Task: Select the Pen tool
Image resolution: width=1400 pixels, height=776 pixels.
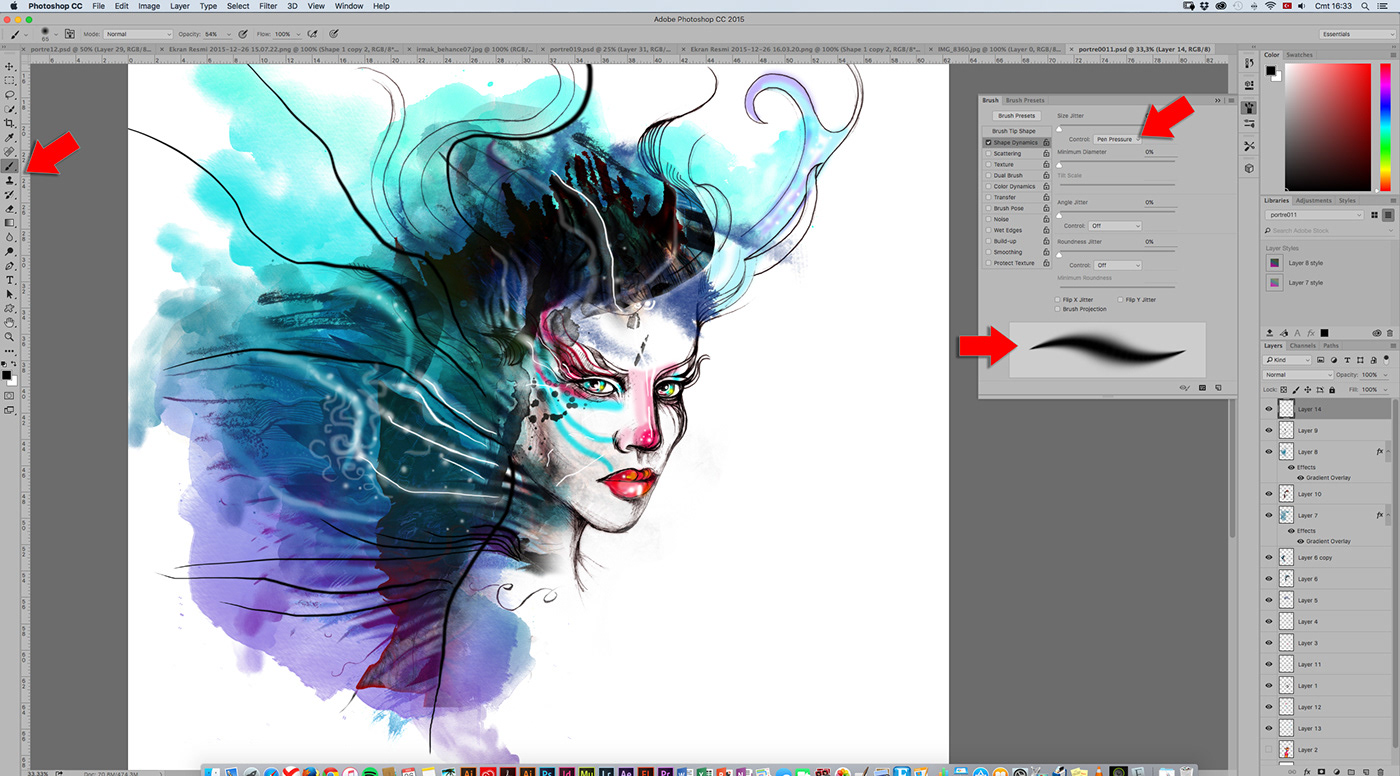Action: (10, 265)
